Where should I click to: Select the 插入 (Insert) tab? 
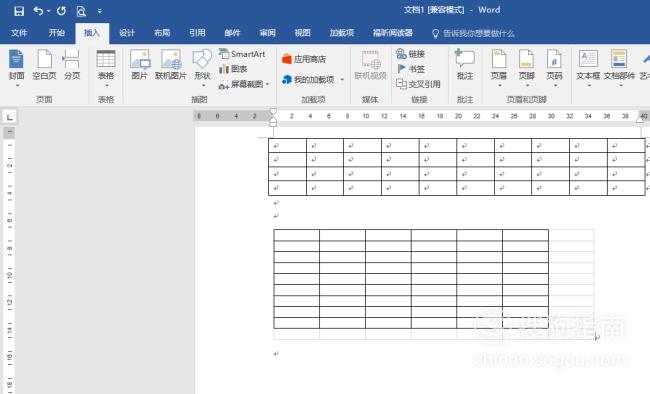92,33
